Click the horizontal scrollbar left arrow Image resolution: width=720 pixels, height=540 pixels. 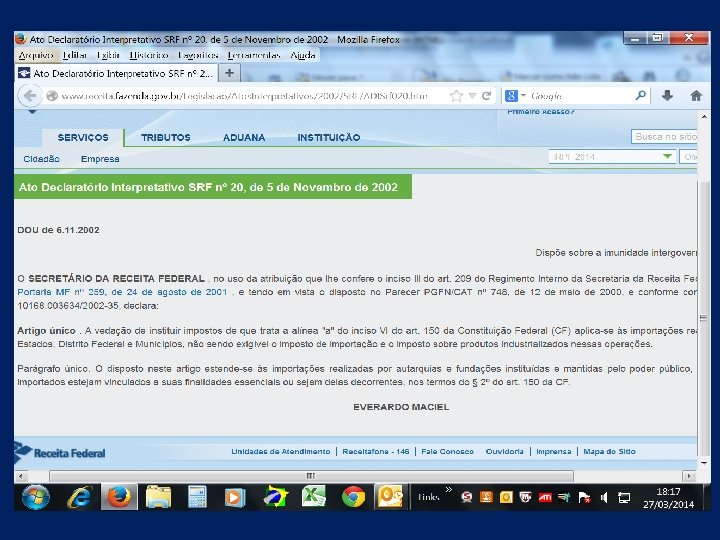click(20, 476)
